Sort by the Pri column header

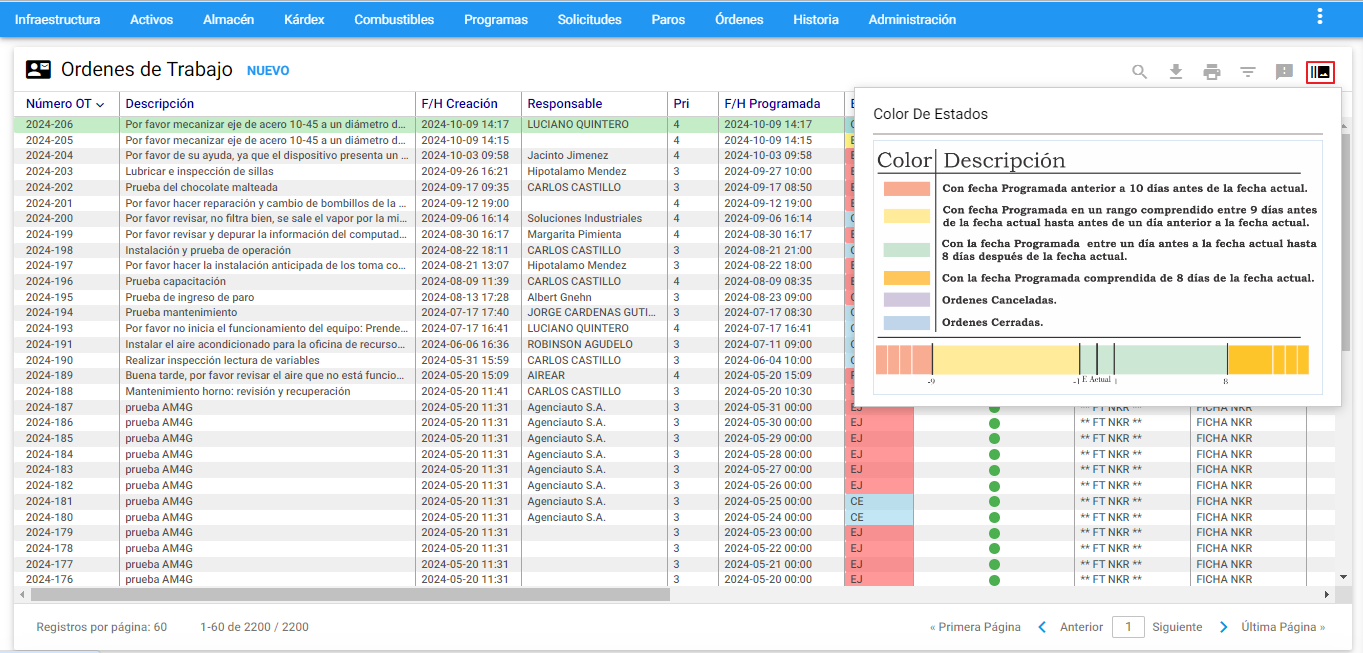[681, 104]
